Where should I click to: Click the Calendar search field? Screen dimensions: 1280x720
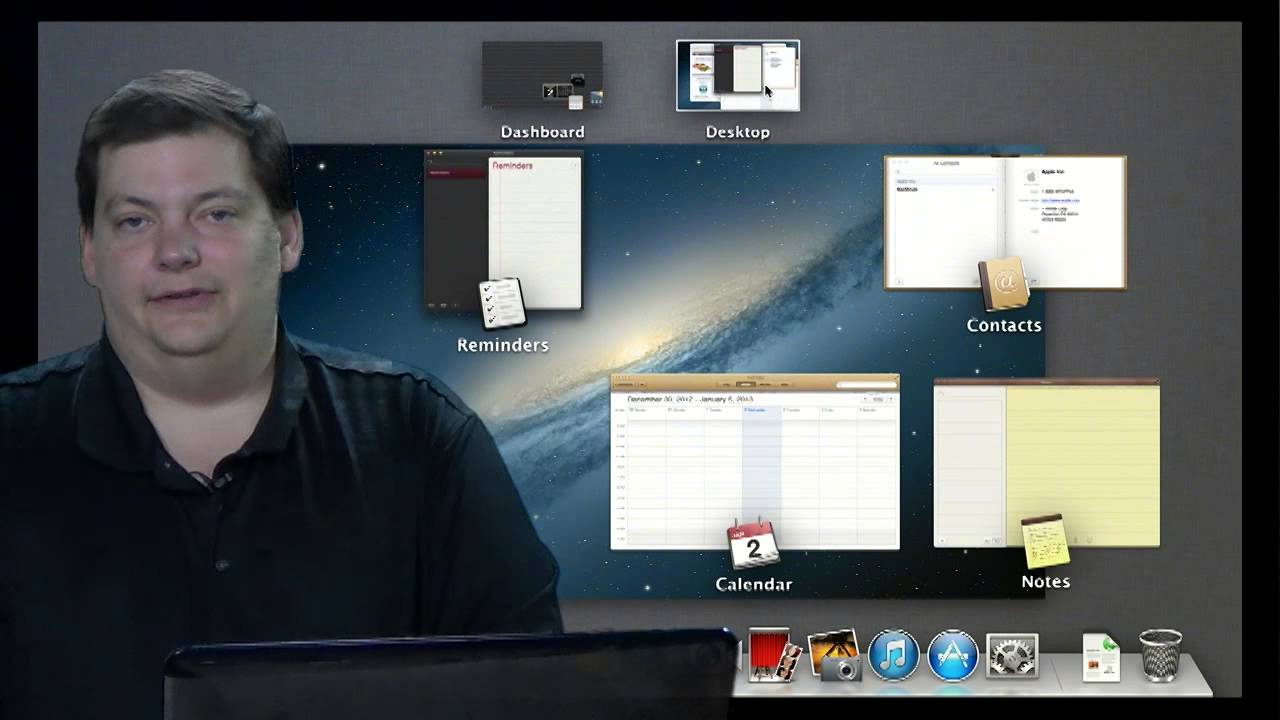866,385
